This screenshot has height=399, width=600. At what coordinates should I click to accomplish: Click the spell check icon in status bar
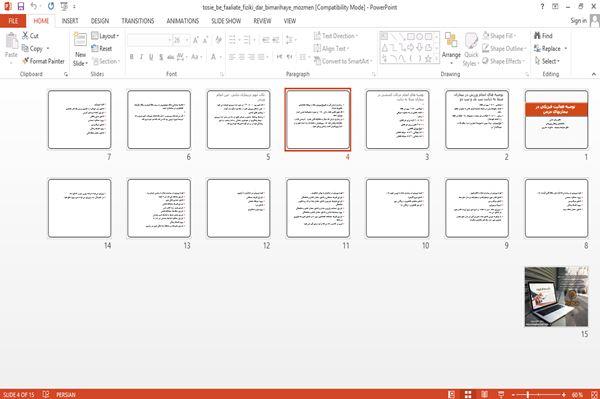click(46, 394)
